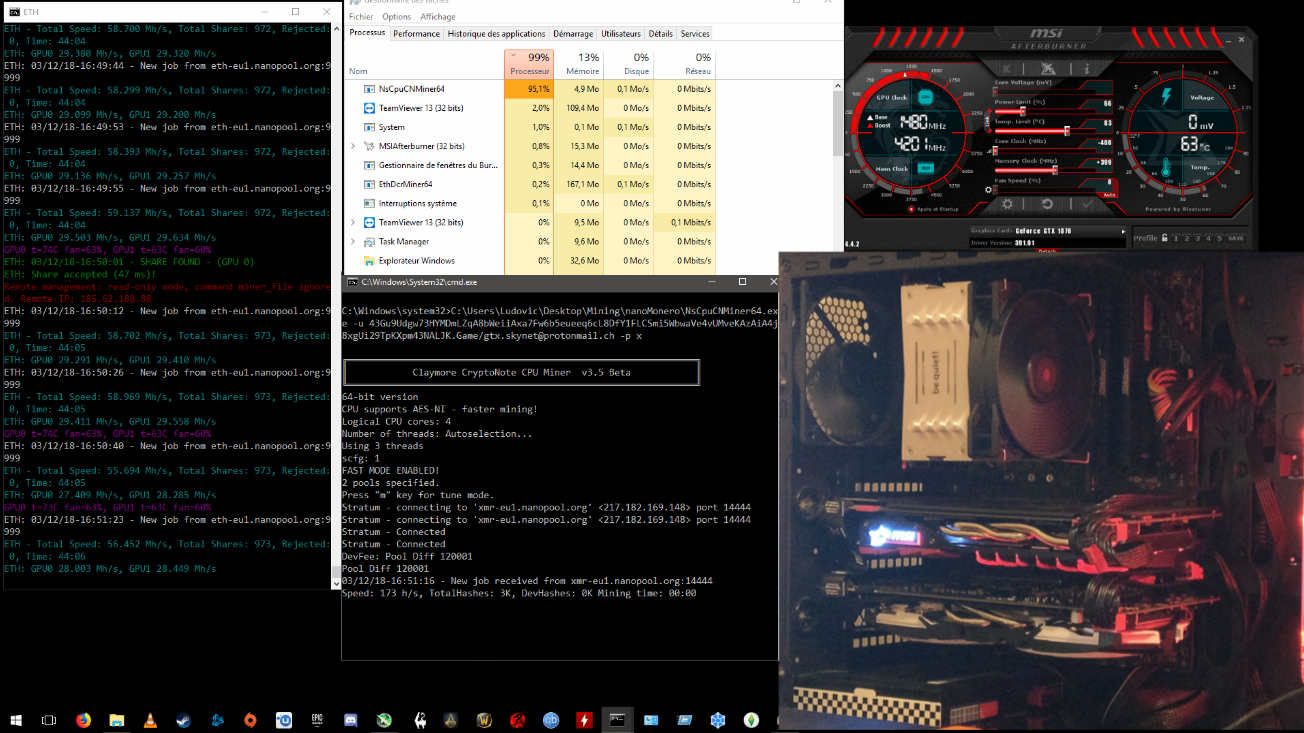
Task: Click the Temp. Limit slider handle
Action: (1067, 131)
